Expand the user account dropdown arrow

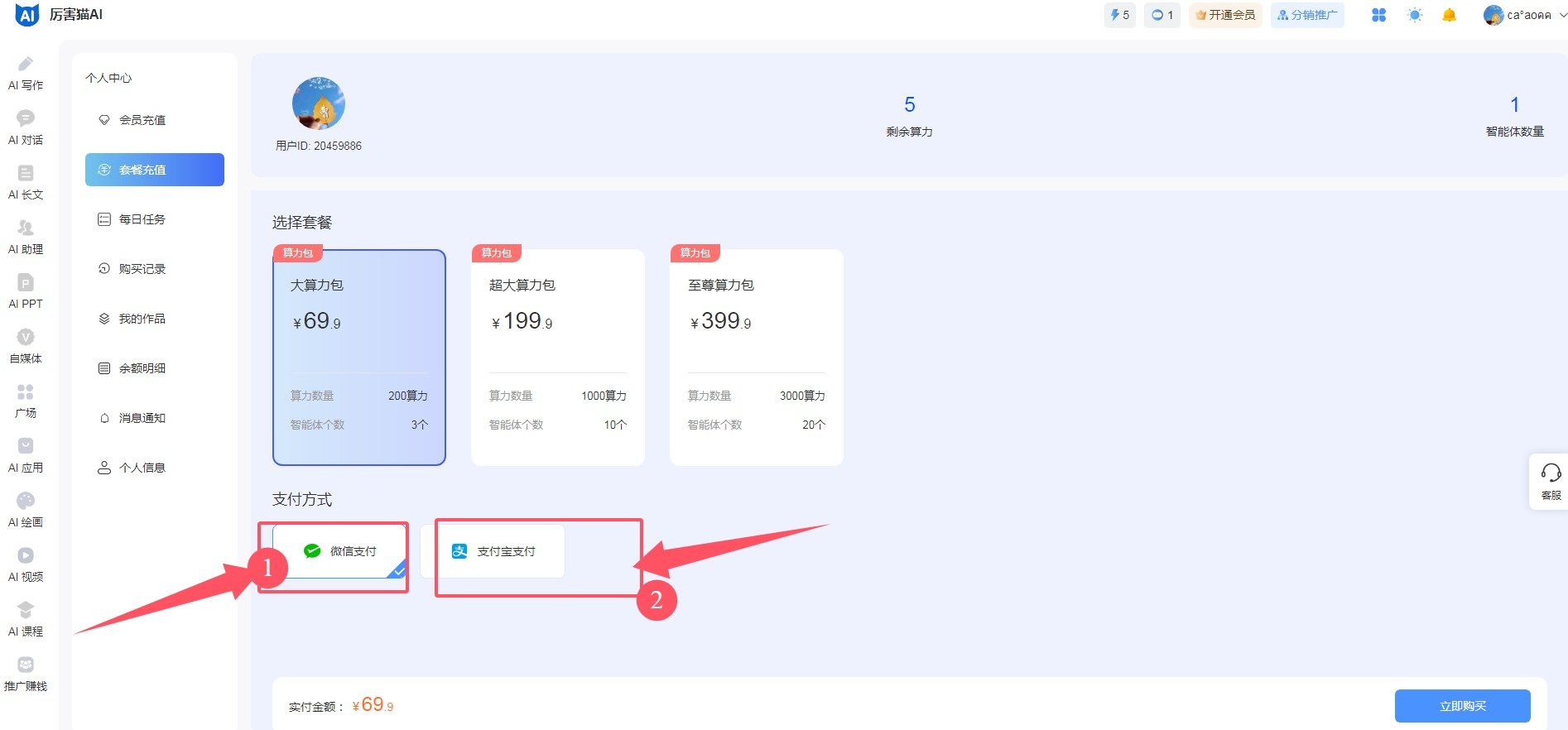click(x=1562, y=15)
